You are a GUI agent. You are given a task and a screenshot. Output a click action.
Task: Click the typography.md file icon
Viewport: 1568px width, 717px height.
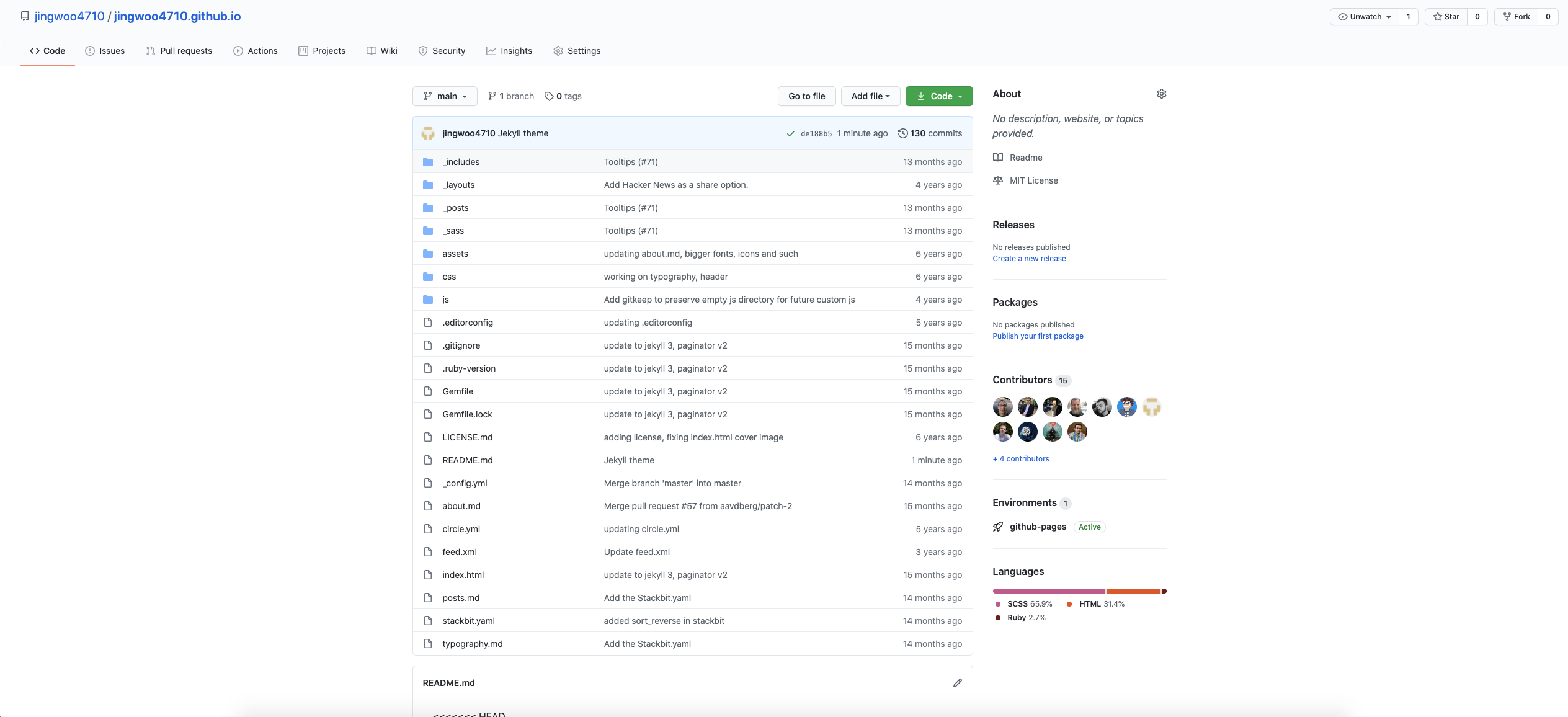click(x=428, y=644)
